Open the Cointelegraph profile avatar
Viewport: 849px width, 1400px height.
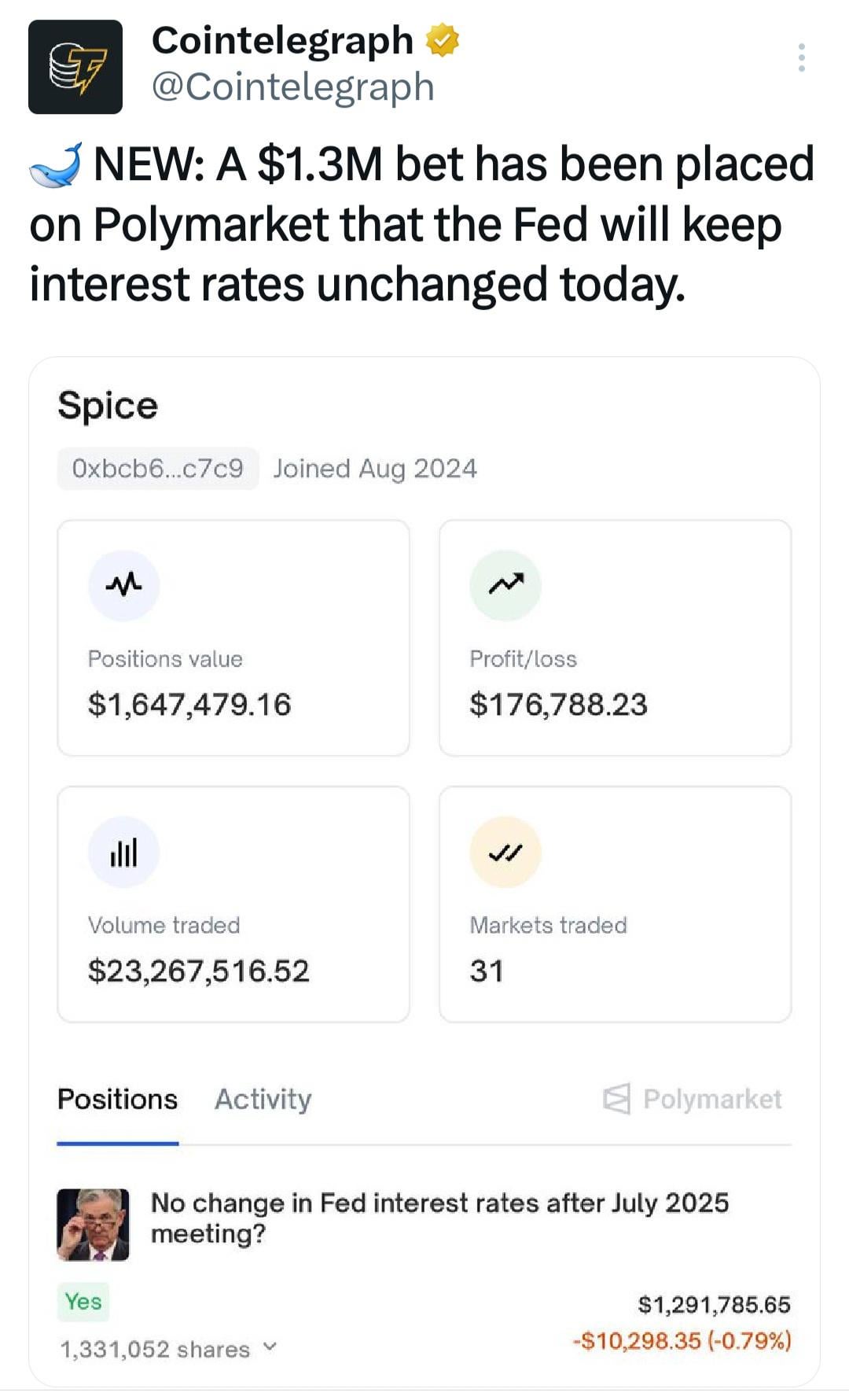75,67
